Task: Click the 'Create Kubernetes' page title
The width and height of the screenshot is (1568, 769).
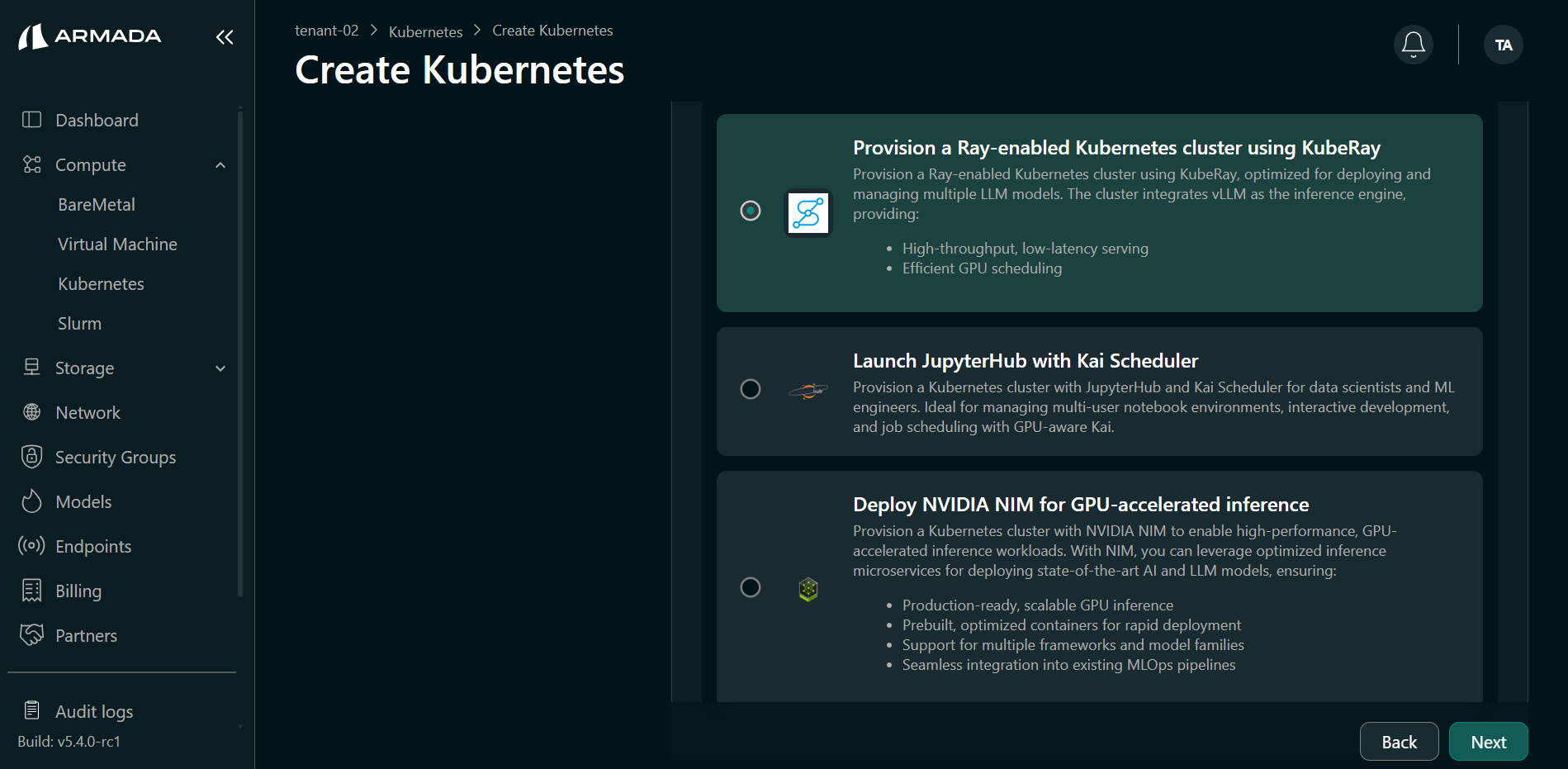Action: (x=459, y=70)
